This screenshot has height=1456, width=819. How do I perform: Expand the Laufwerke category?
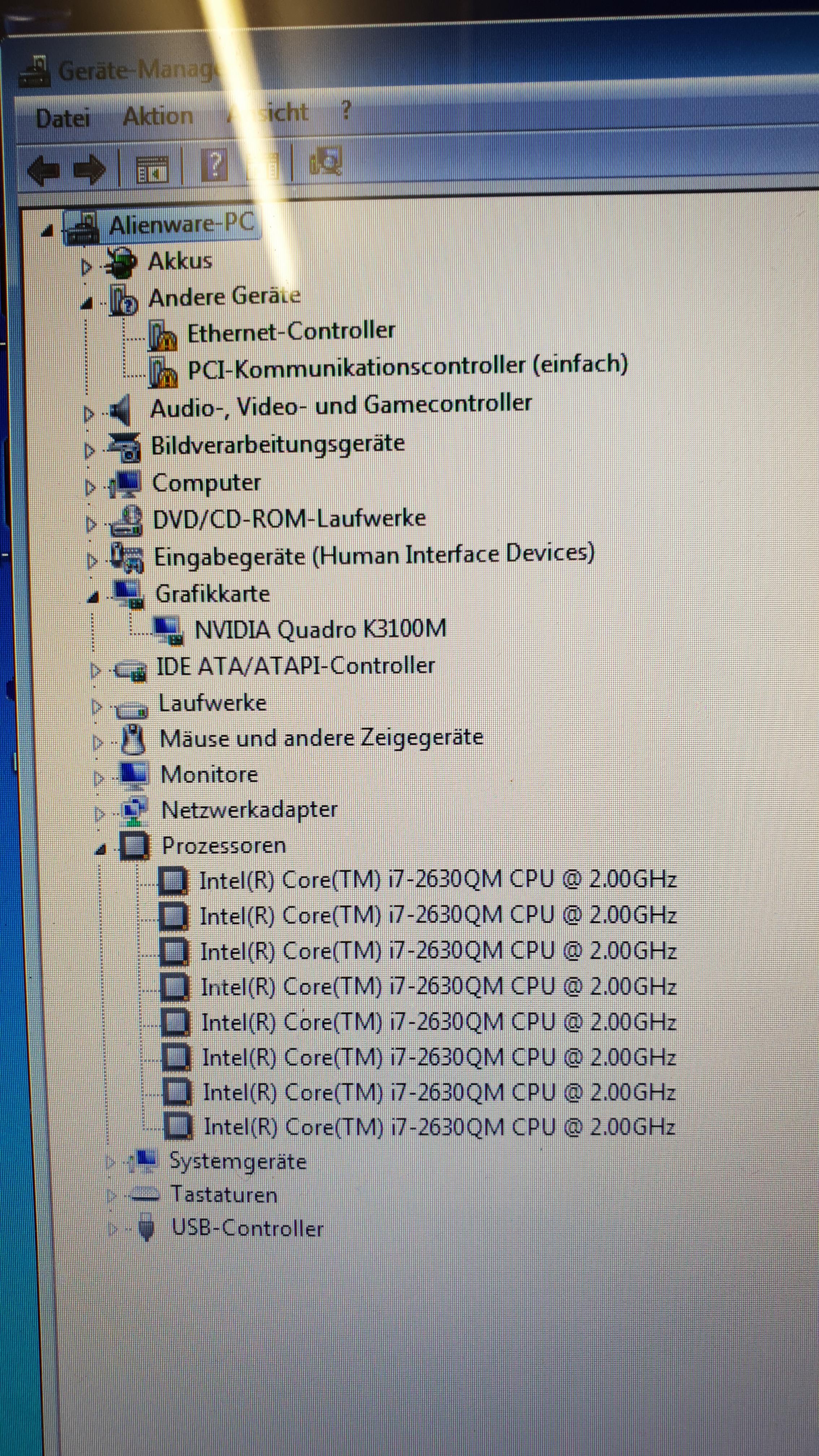(x=97, y=707)
